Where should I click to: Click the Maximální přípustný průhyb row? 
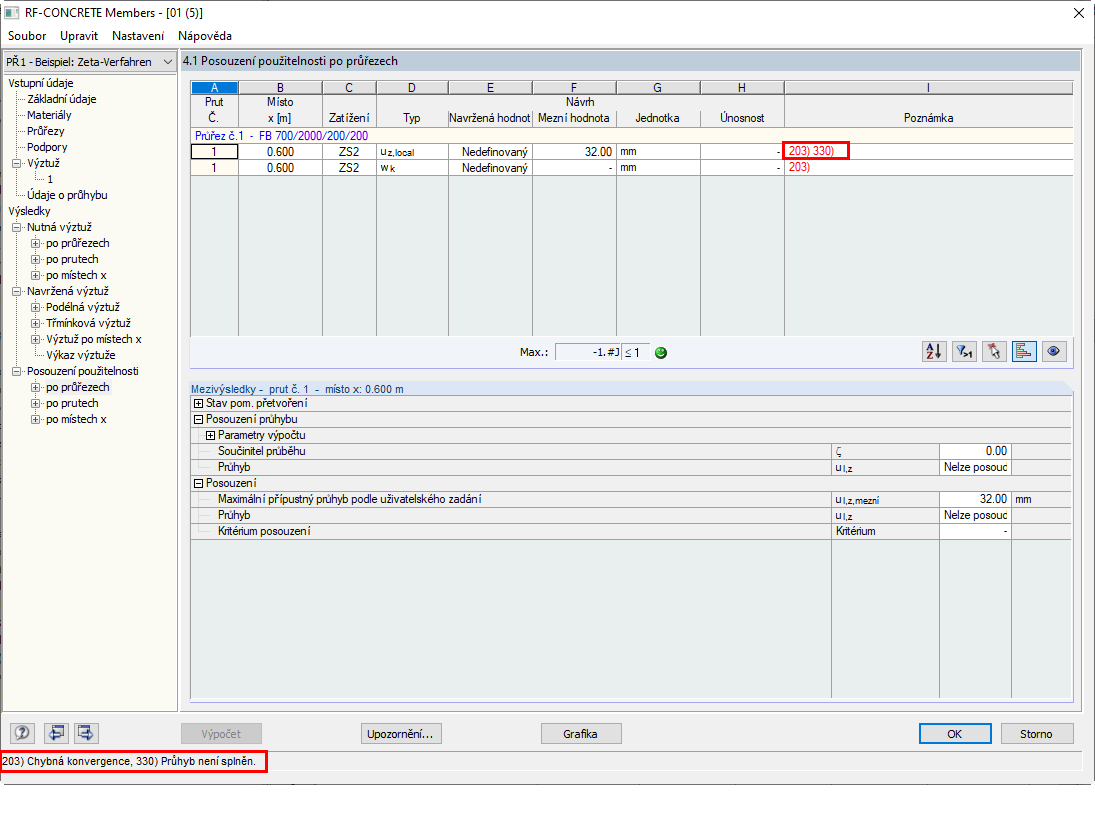pos(631,499)
